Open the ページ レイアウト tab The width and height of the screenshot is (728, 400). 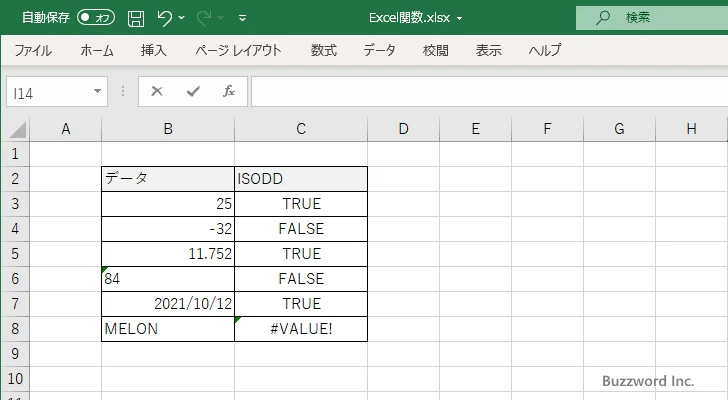click(x=238, y=50)
